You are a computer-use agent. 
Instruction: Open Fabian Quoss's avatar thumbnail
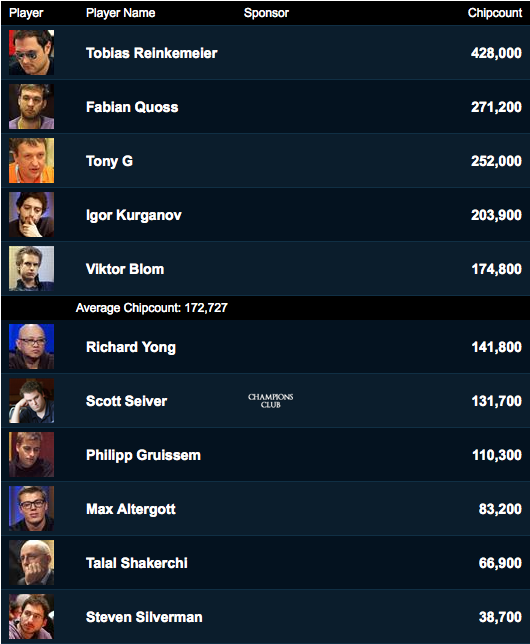tap(31, 107)
